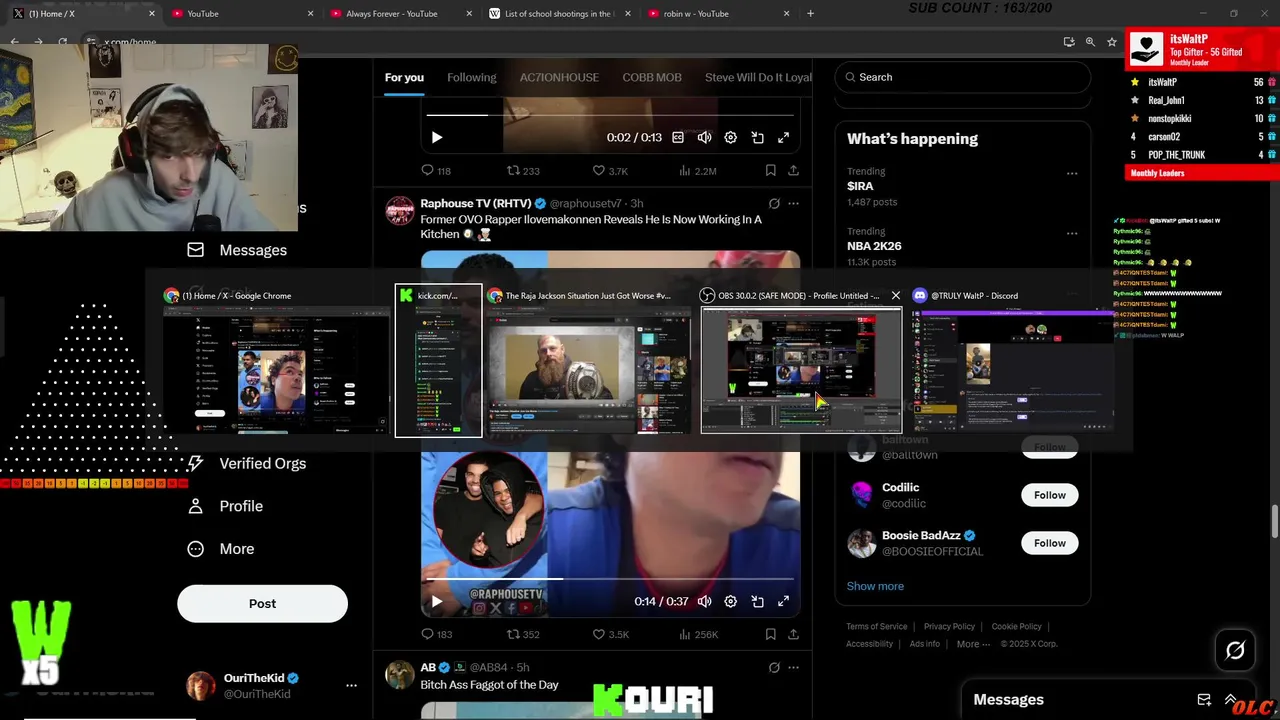1280x720 pixels.
Task: Open the Terms of Service link
Action: (x=877, y=627)
